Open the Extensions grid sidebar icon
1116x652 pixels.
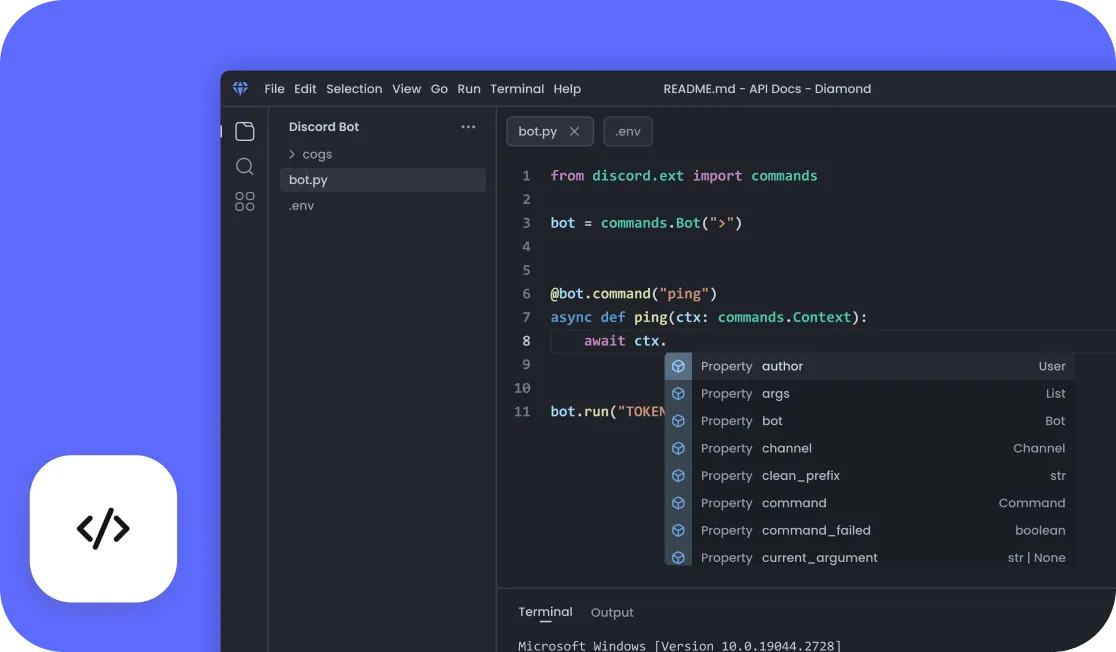[245, 202]
